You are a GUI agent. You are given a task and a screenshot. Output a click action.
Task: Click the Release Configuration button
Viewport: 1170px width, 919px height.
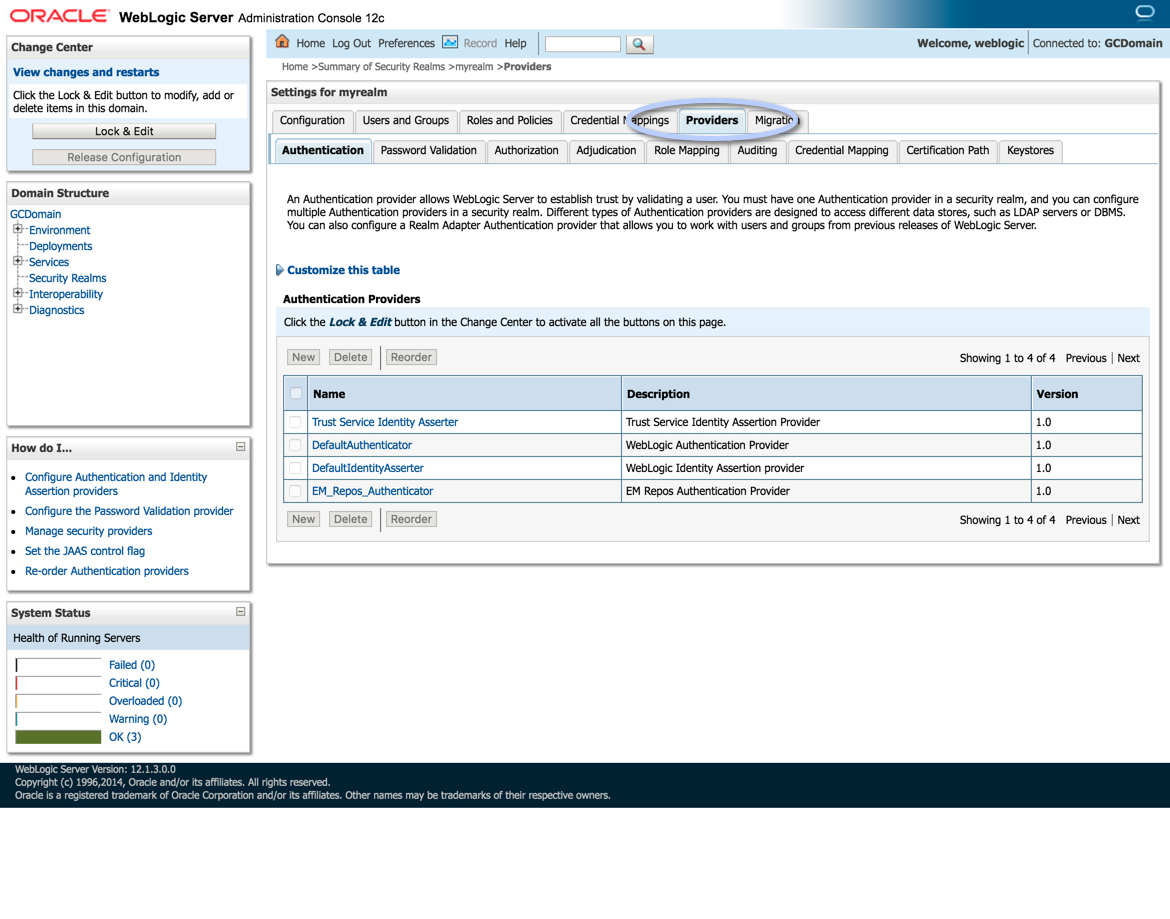pyautogui.click(x=124, y=157)
